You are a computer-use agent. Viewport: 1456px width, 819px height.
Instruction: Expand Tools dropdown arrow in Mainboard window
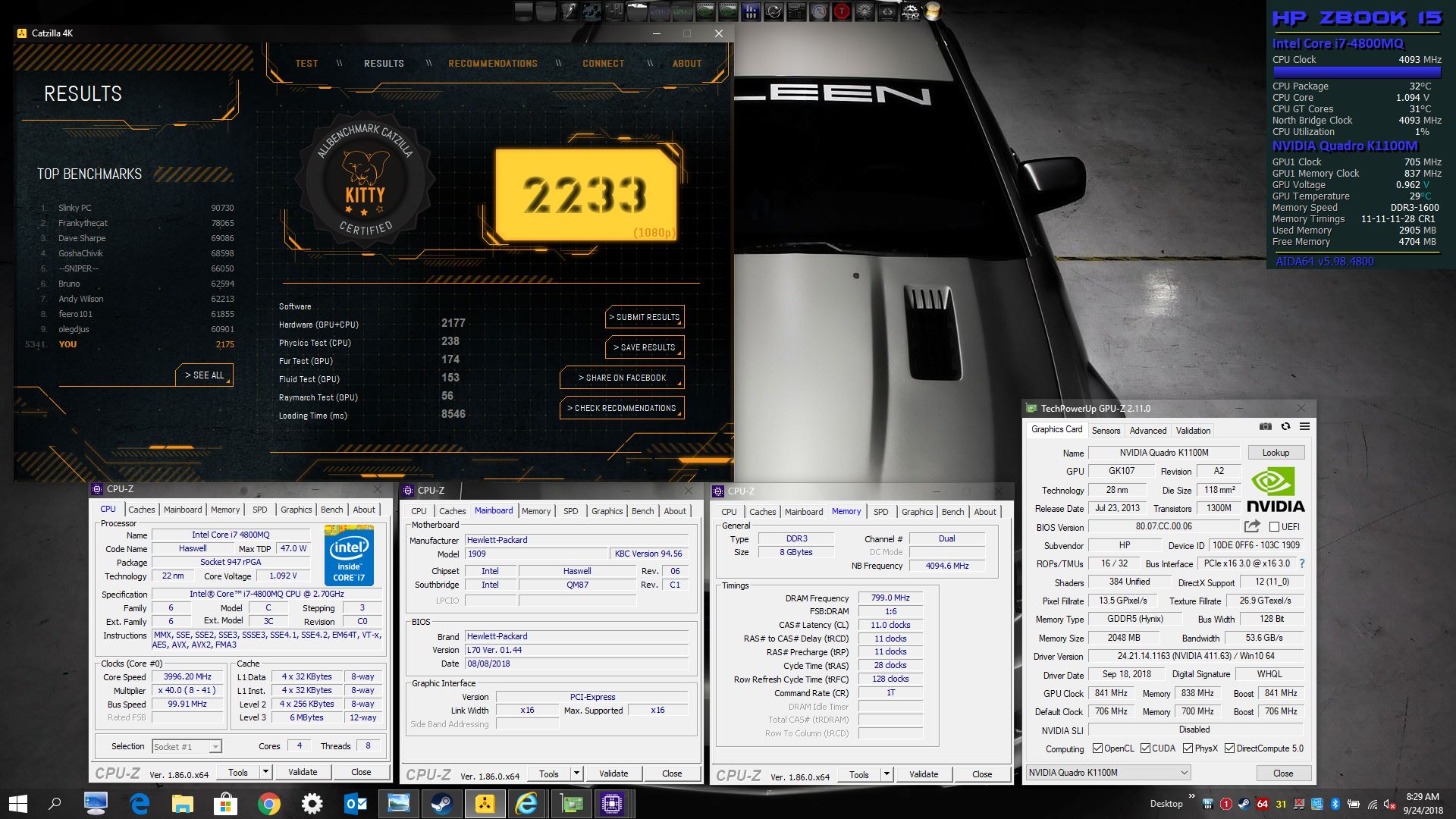[576, 773]
